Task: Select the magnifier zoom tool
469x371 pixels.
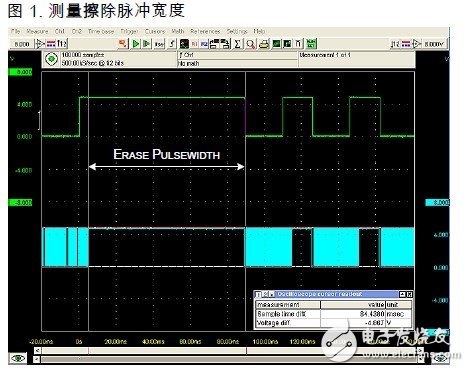Action: pos(251,44)
